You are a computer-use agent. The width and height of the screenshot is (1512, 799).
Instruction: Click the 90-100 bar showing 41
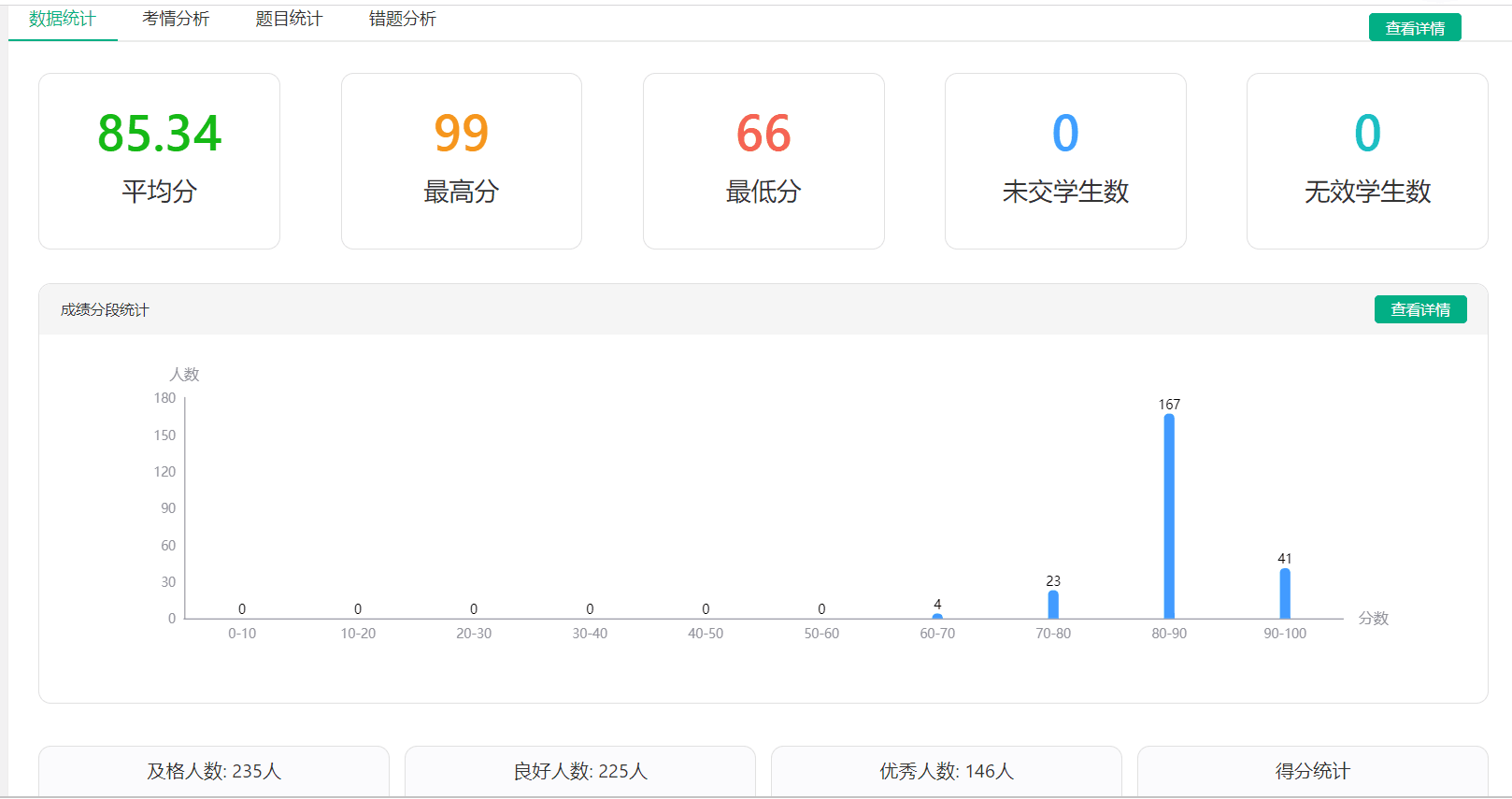tap(1285, 593)
